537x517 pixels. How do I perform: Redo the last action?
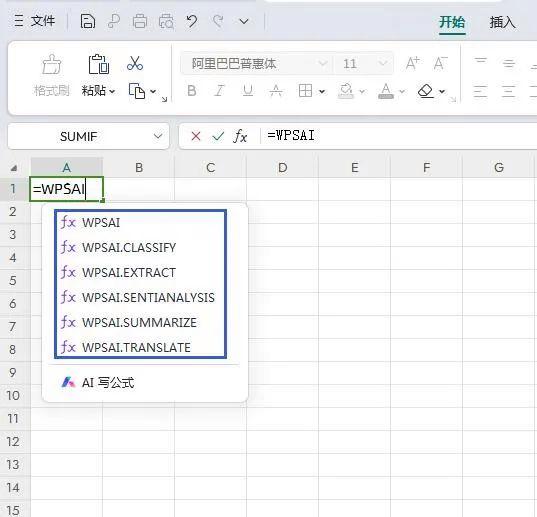[x=218, y=21]
